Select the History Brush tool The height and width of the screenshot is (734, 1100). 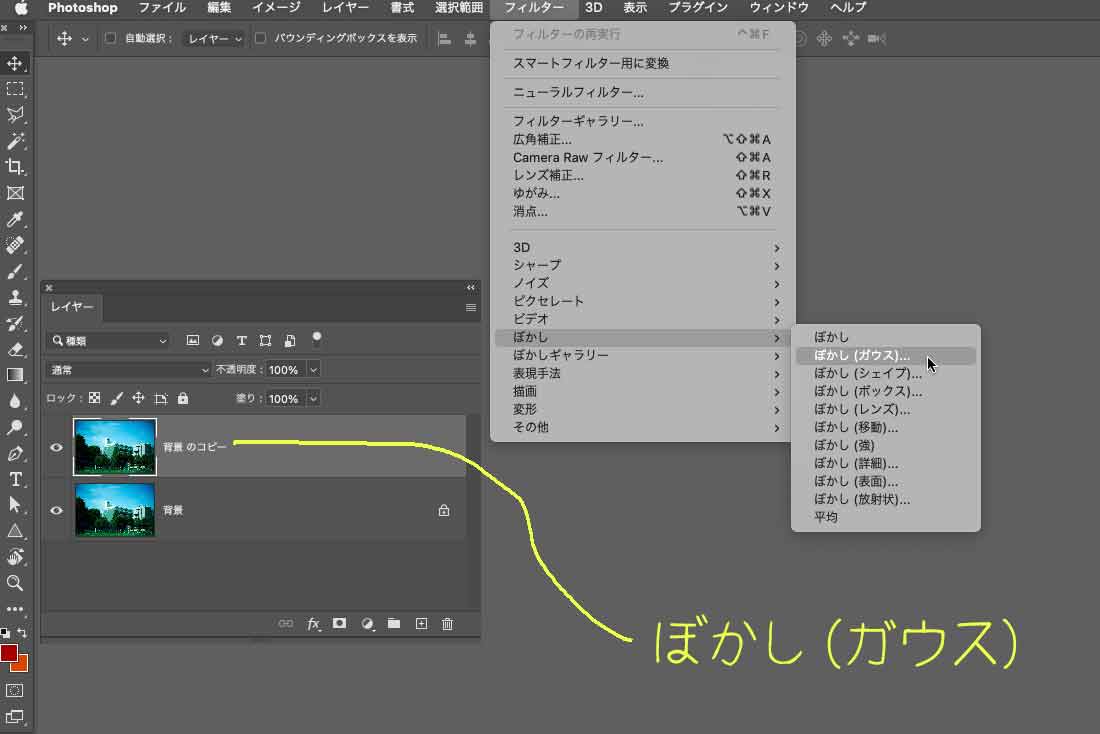(x=15, y=323)
